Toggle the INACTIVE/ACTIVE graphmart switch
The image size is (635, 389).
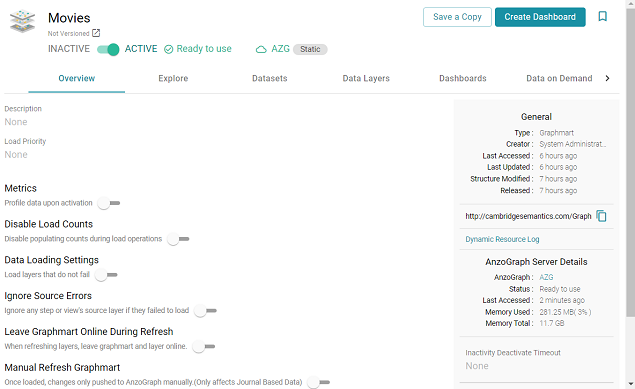coord(108,49)
